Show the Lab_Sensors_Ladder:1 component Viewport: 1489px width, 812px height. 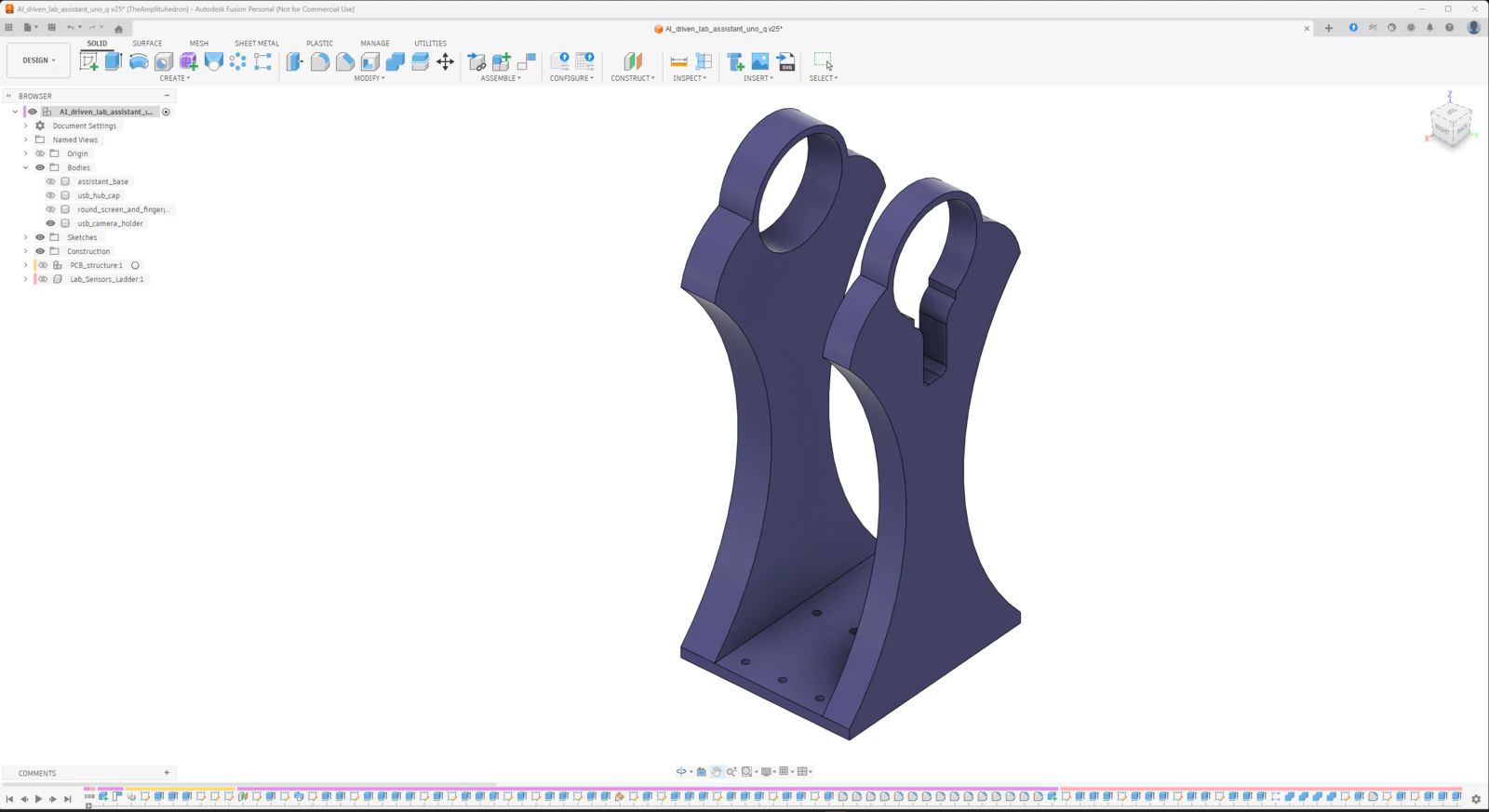(43, 279)
